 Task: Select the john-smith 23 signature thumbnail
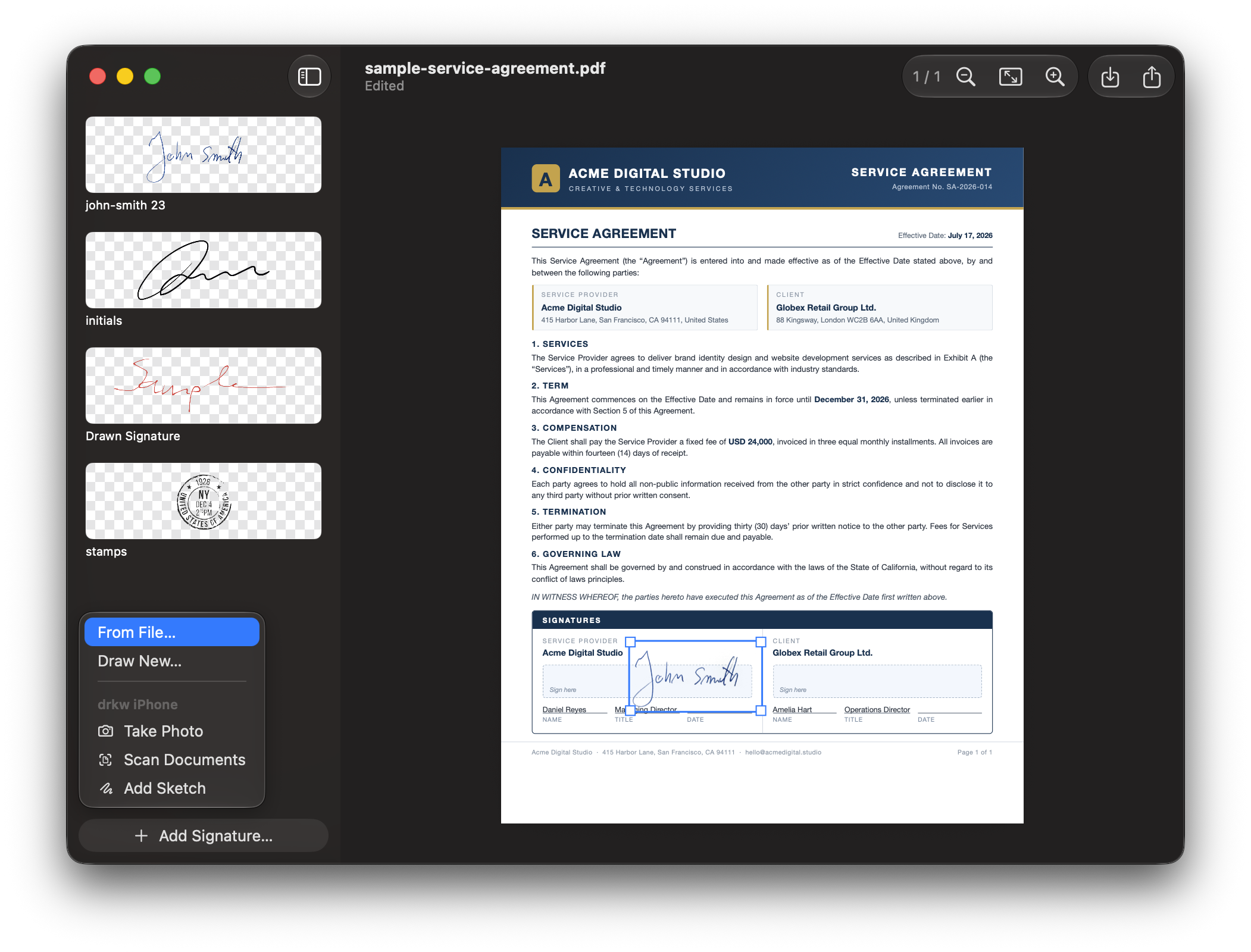204,155
